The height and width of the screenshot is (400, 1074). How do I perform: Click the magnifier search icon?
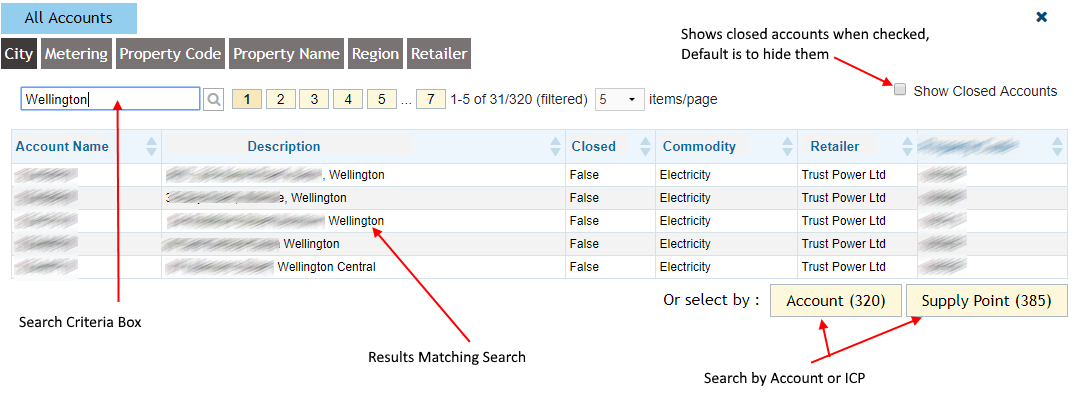[214, 99]
